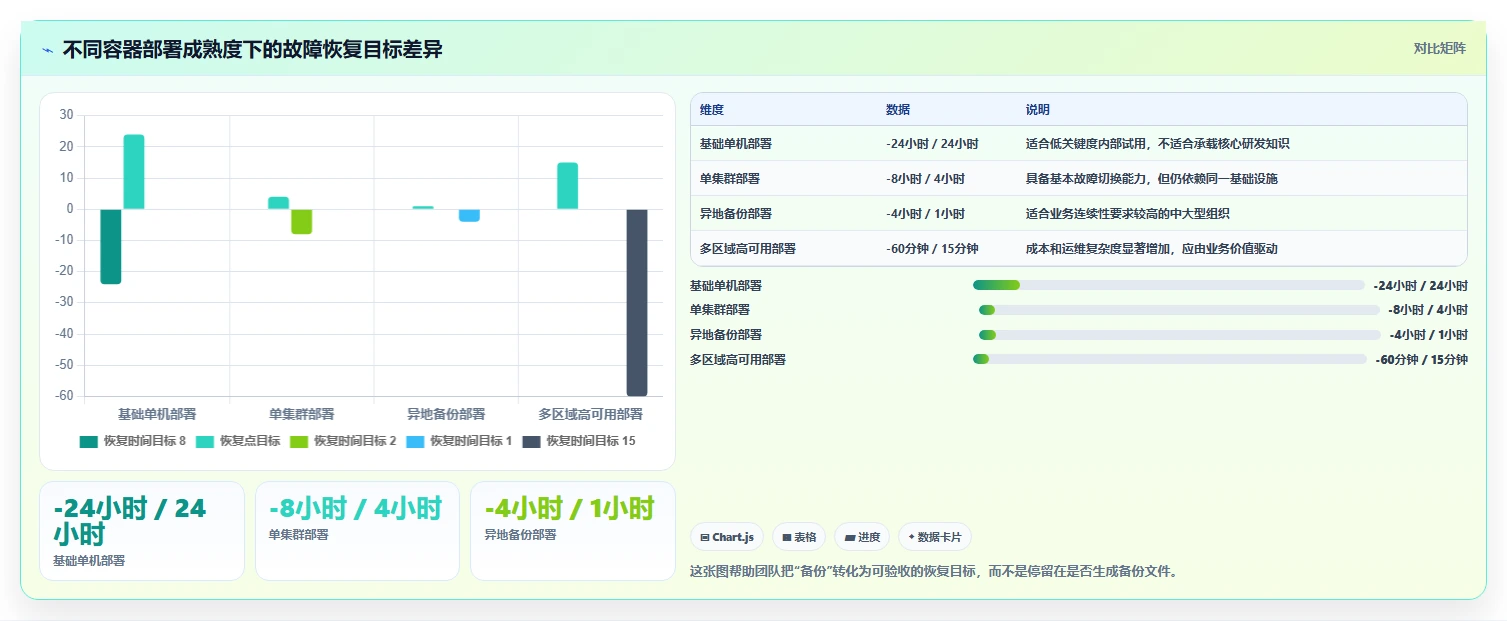Toggle legend item 恢复时间目标 1
The height and width of the screenshot is (621, 1507).
coord(459,441)
